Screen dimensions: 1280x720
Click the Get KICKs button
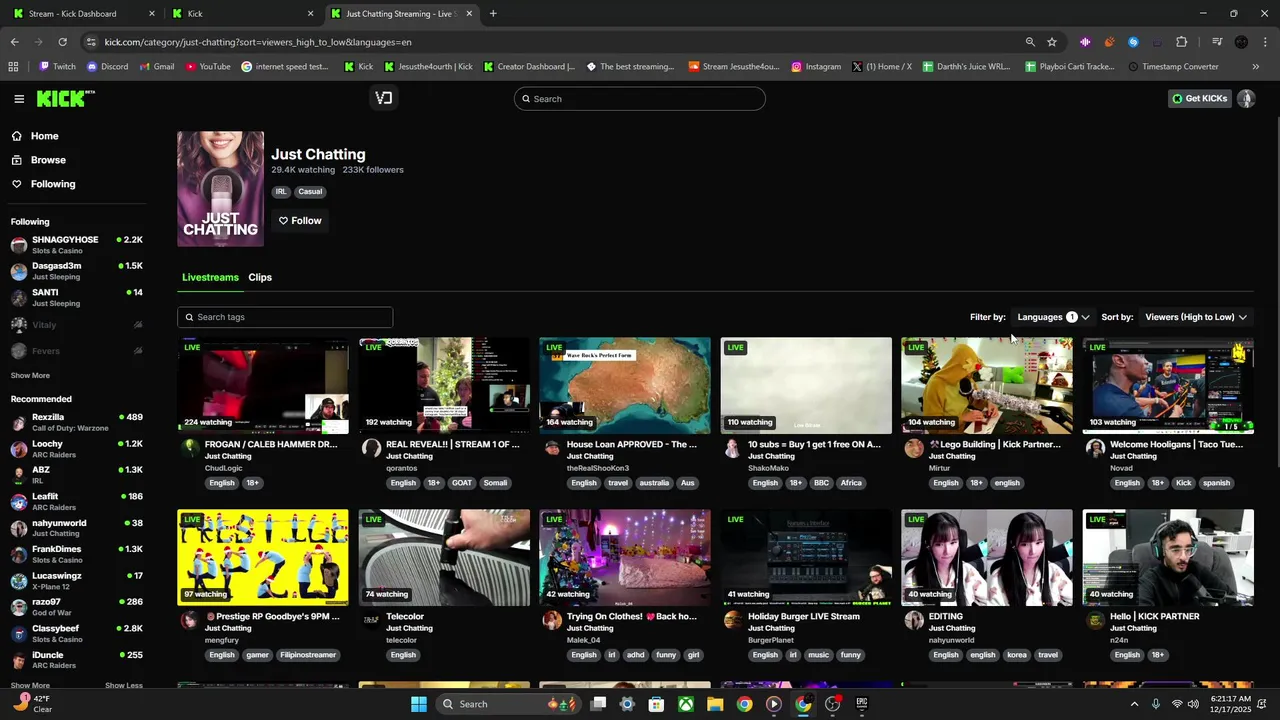click(x=1199, y=99)
